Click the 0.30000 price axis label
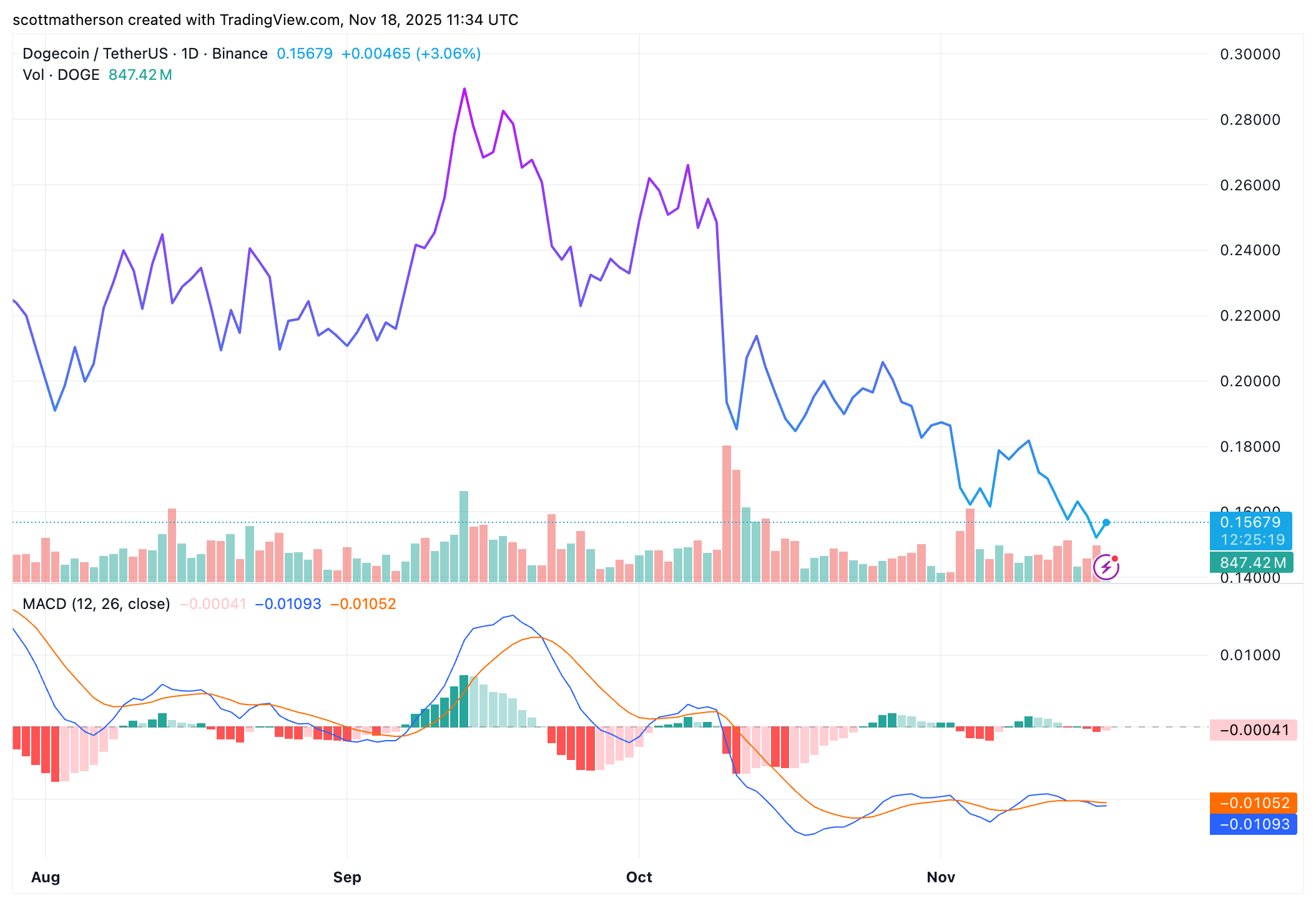The image size is (1316, 911). (1250, 54)
